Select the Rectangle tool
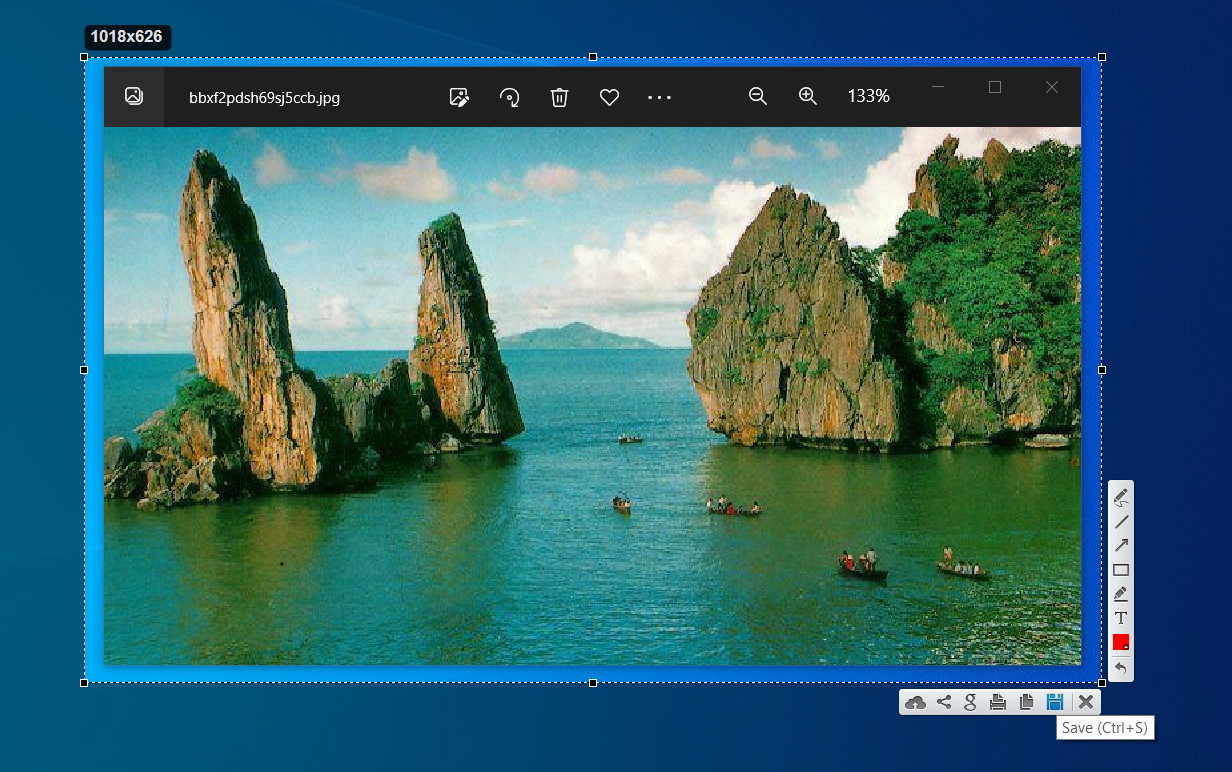1232x772 pixels. coord(1121,569)
